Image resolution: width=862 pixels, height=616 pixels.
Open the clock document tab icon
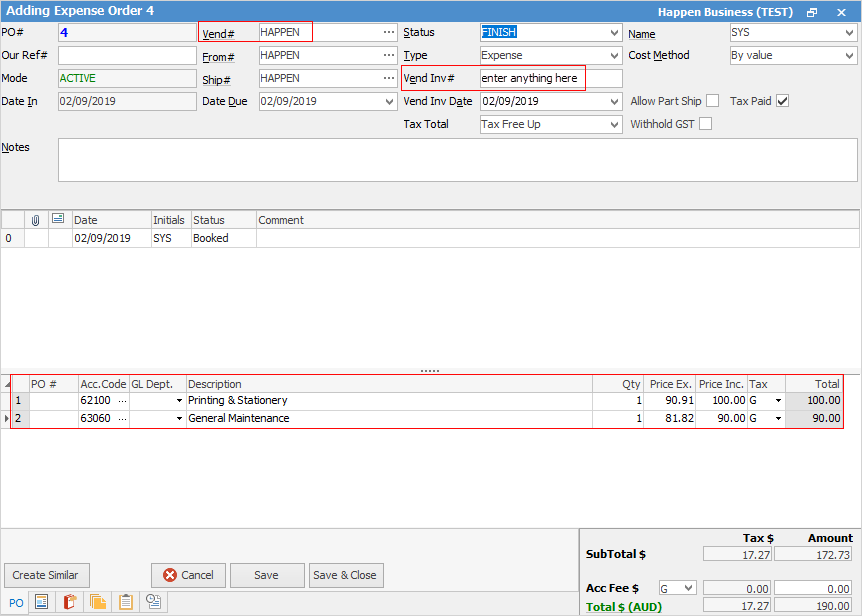click(x=154, y=602)
